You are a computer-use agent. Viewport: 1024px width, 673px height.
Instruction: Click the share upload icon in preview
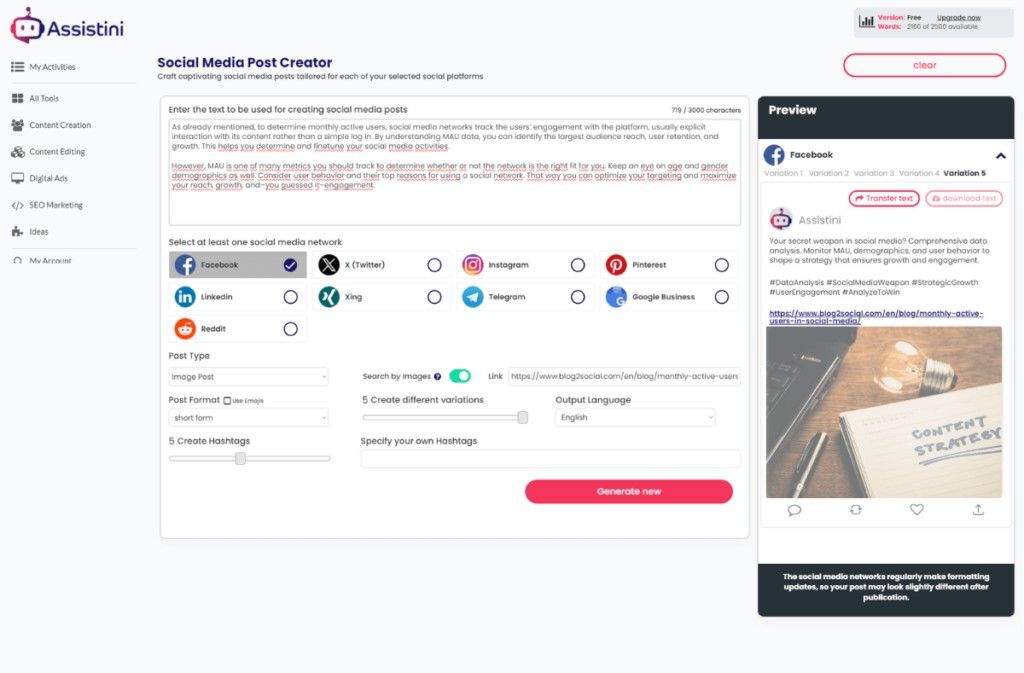(x=978, y=509)
